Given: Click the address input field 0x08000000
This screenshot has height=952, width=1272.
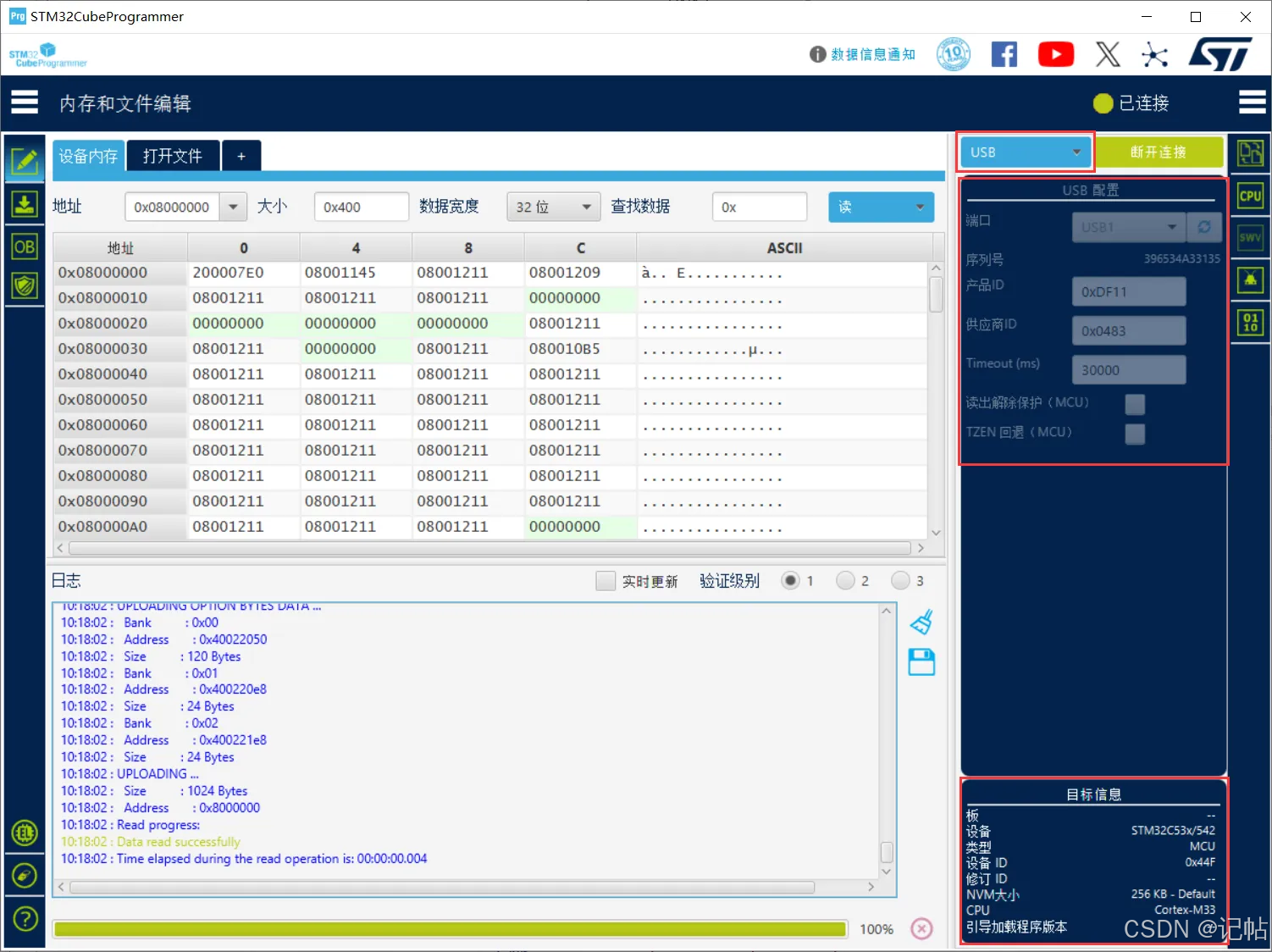Looking at the screenshot, I should (172, 207).
